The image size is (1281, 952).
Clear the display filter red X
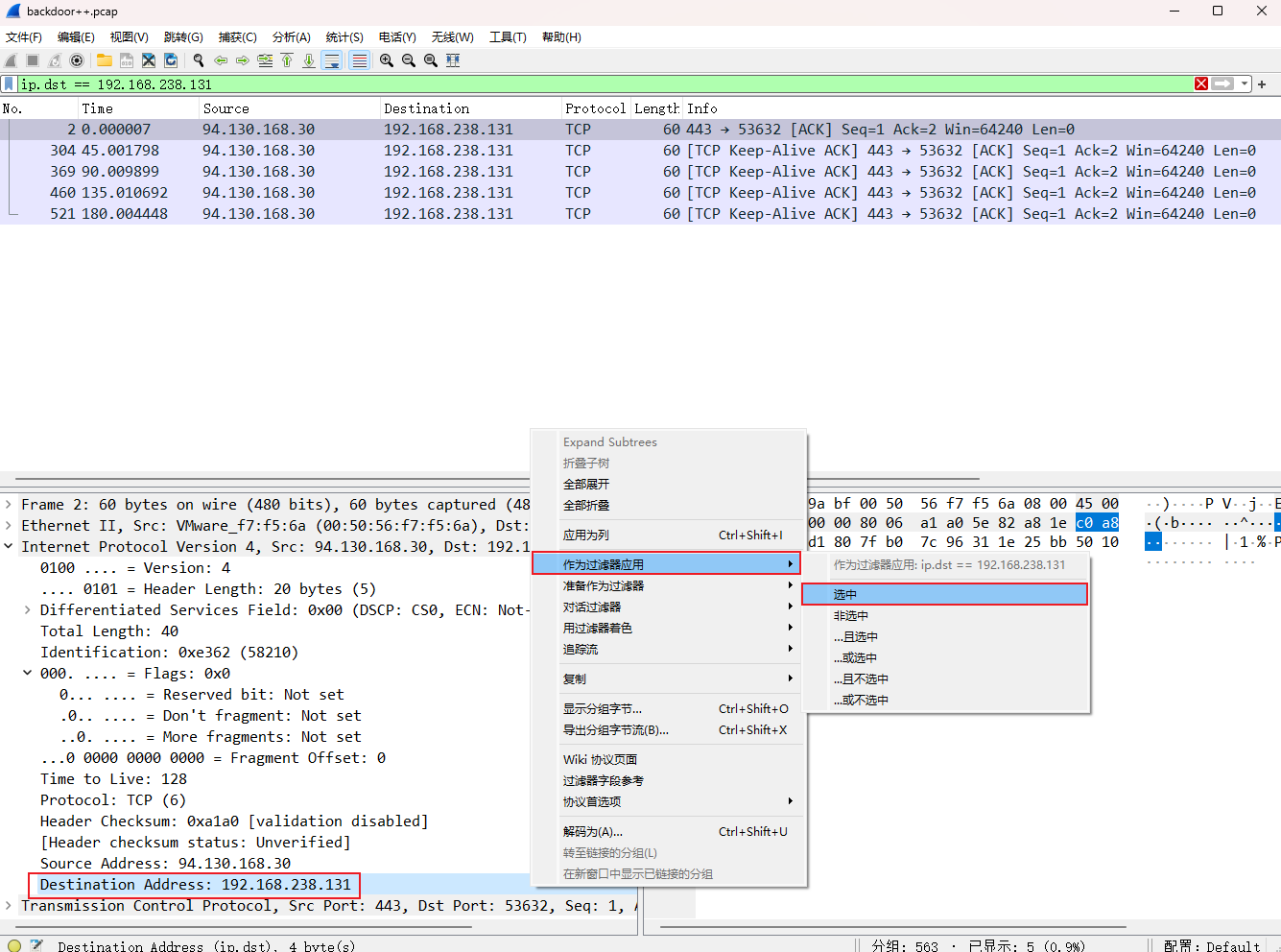pyautogui.click(x=1201, y=83)
